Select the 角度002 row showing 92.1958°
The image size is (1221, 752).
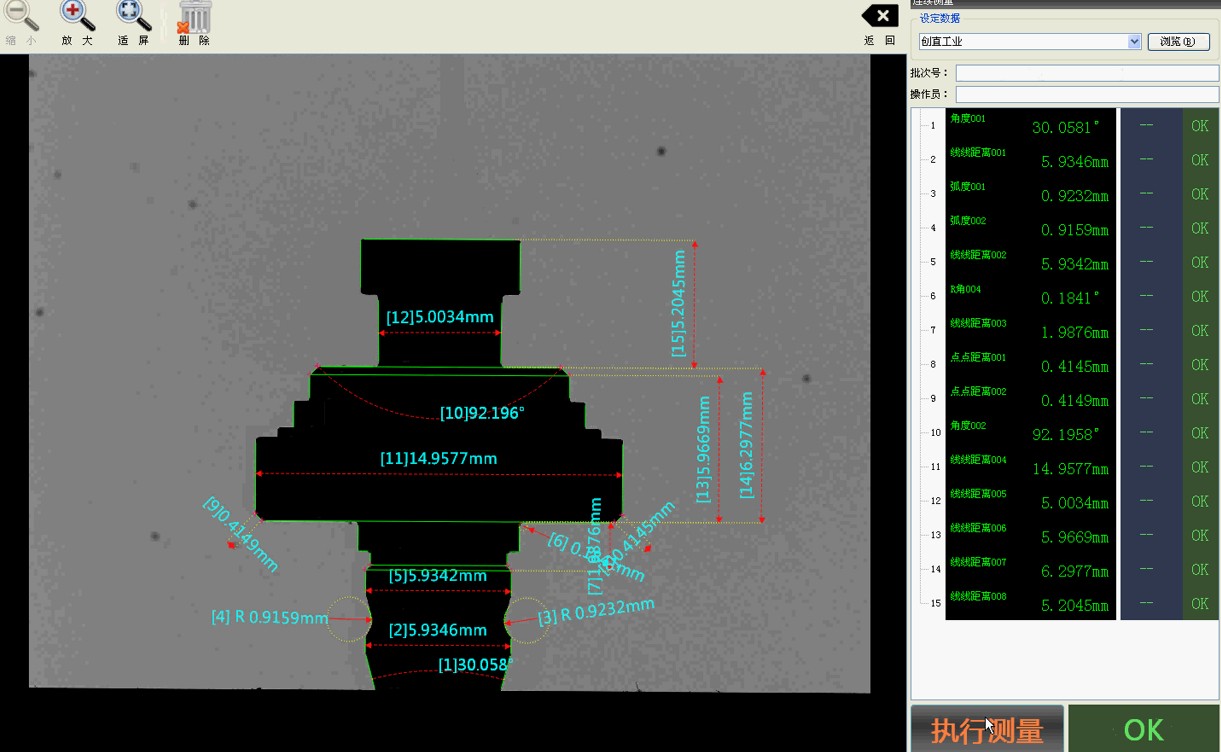[1030, 433]
